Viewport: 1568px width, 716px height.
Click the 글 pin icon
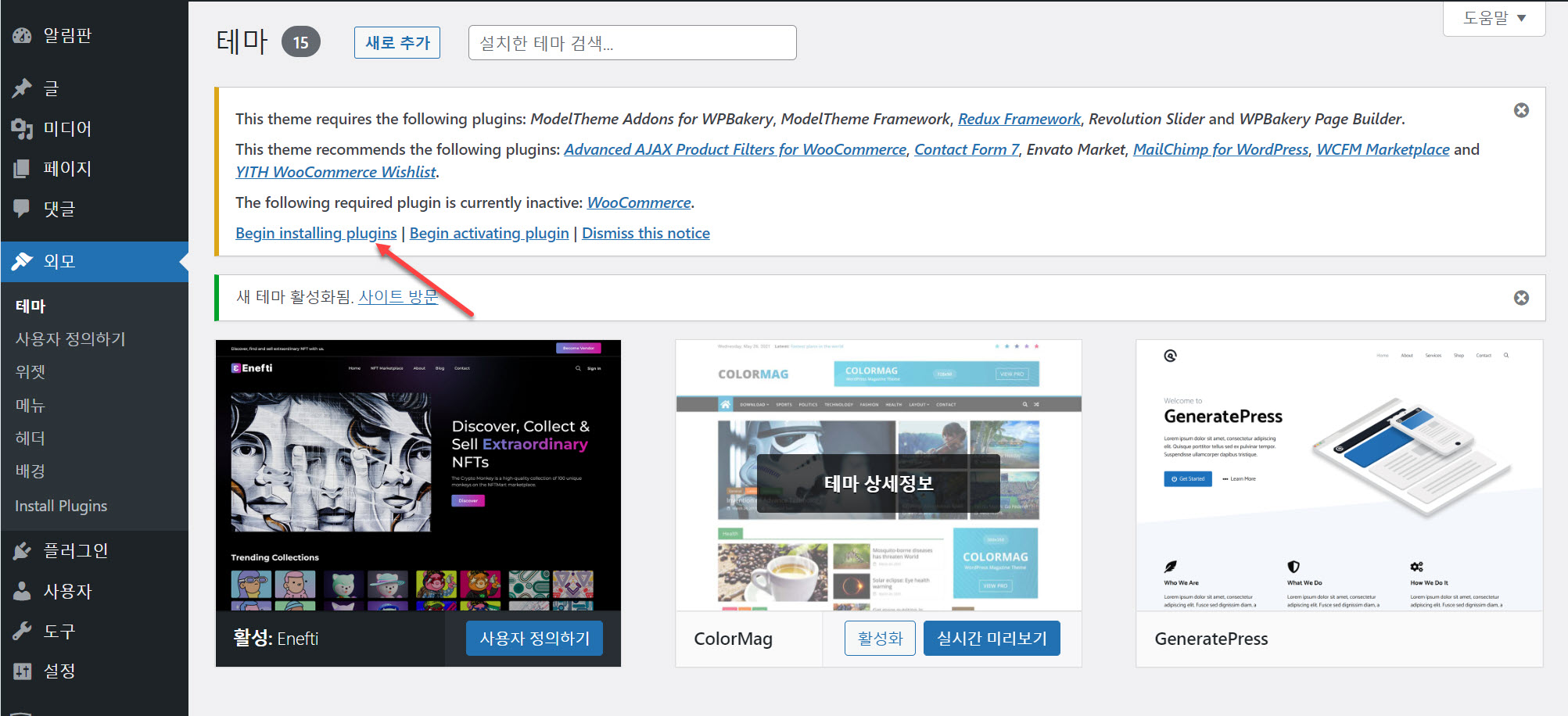[x=22, y=88]
